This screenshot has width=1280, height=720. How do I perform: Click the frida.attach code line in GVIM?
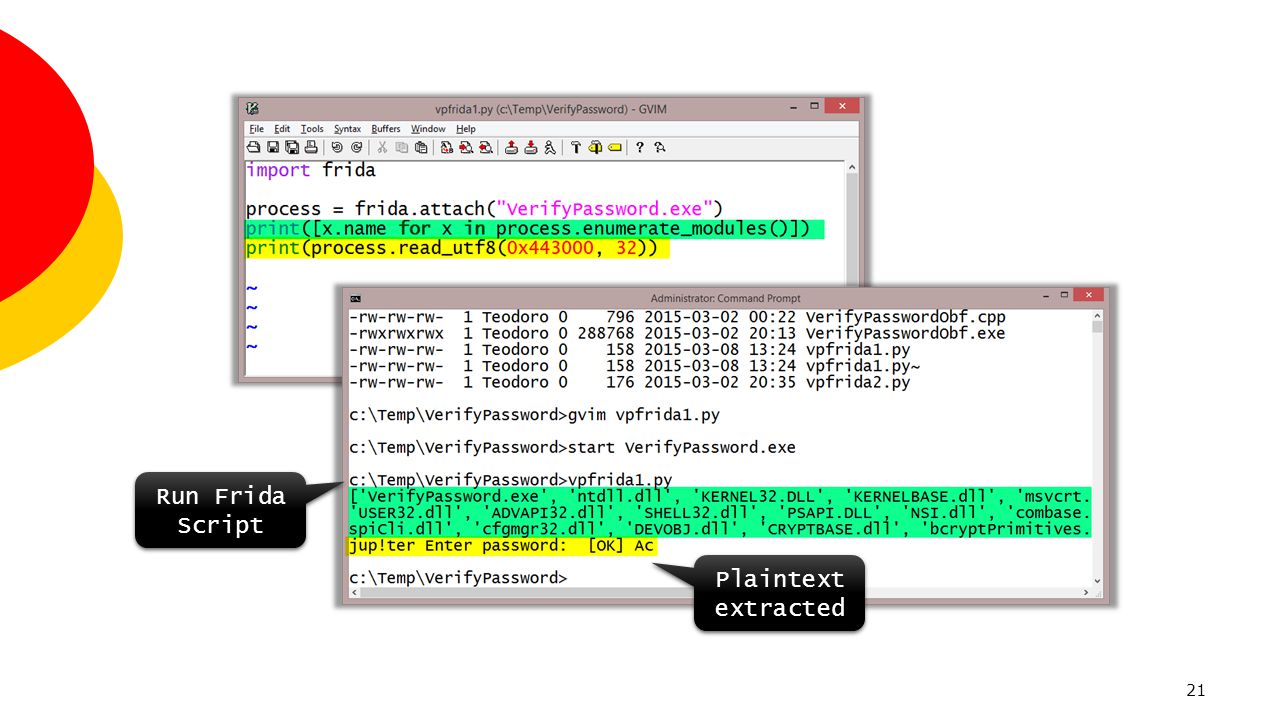484,209
